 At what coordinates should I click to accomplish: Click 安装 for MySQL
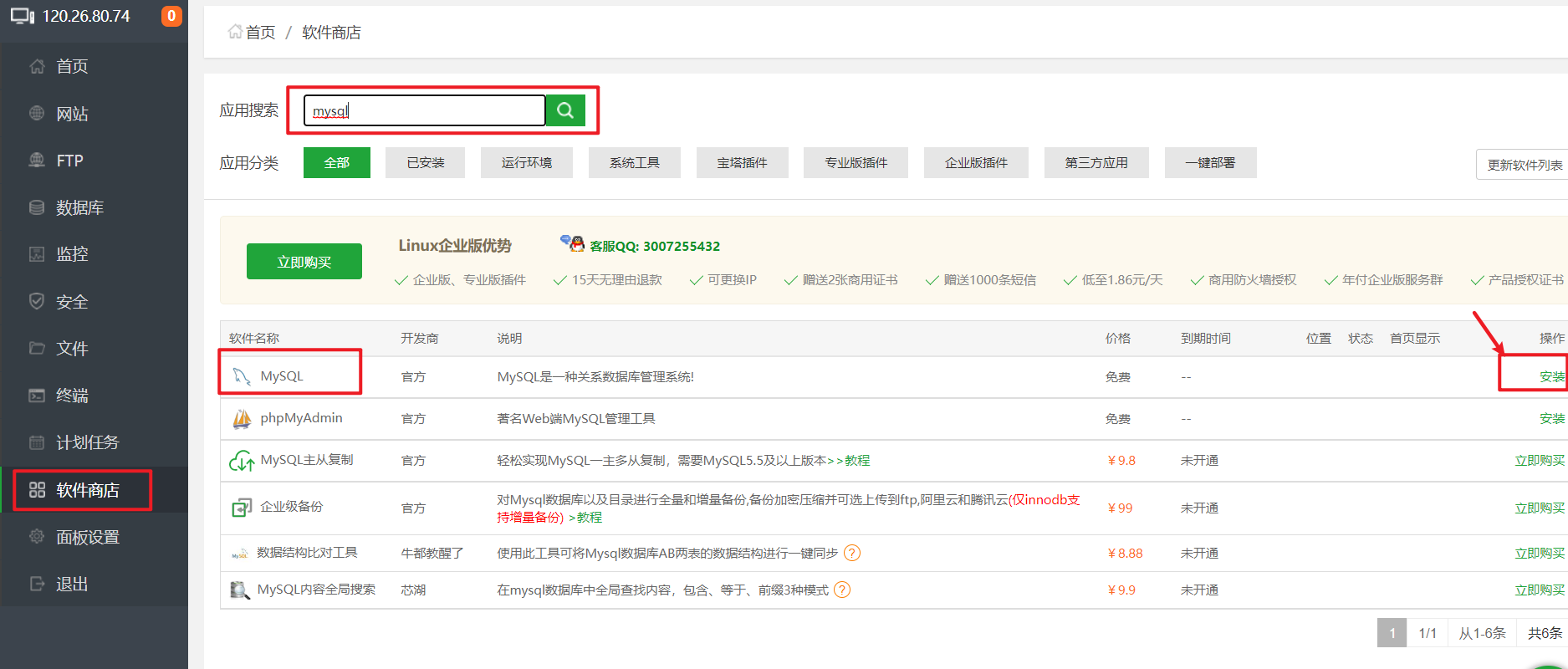[x=1552, y=377]
